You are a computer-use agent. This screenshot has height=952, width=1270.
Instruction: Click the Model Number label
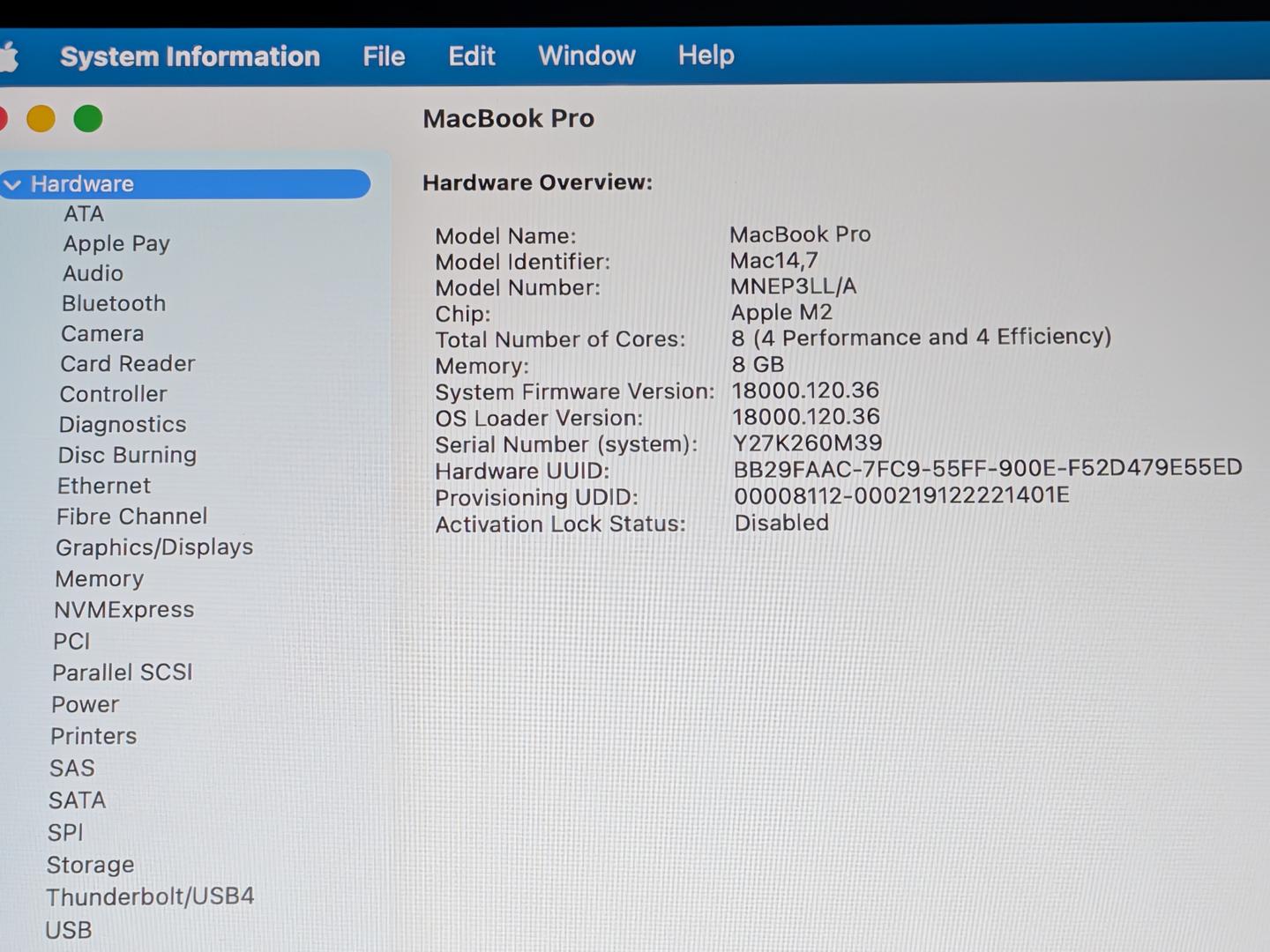tap(518, 288)
